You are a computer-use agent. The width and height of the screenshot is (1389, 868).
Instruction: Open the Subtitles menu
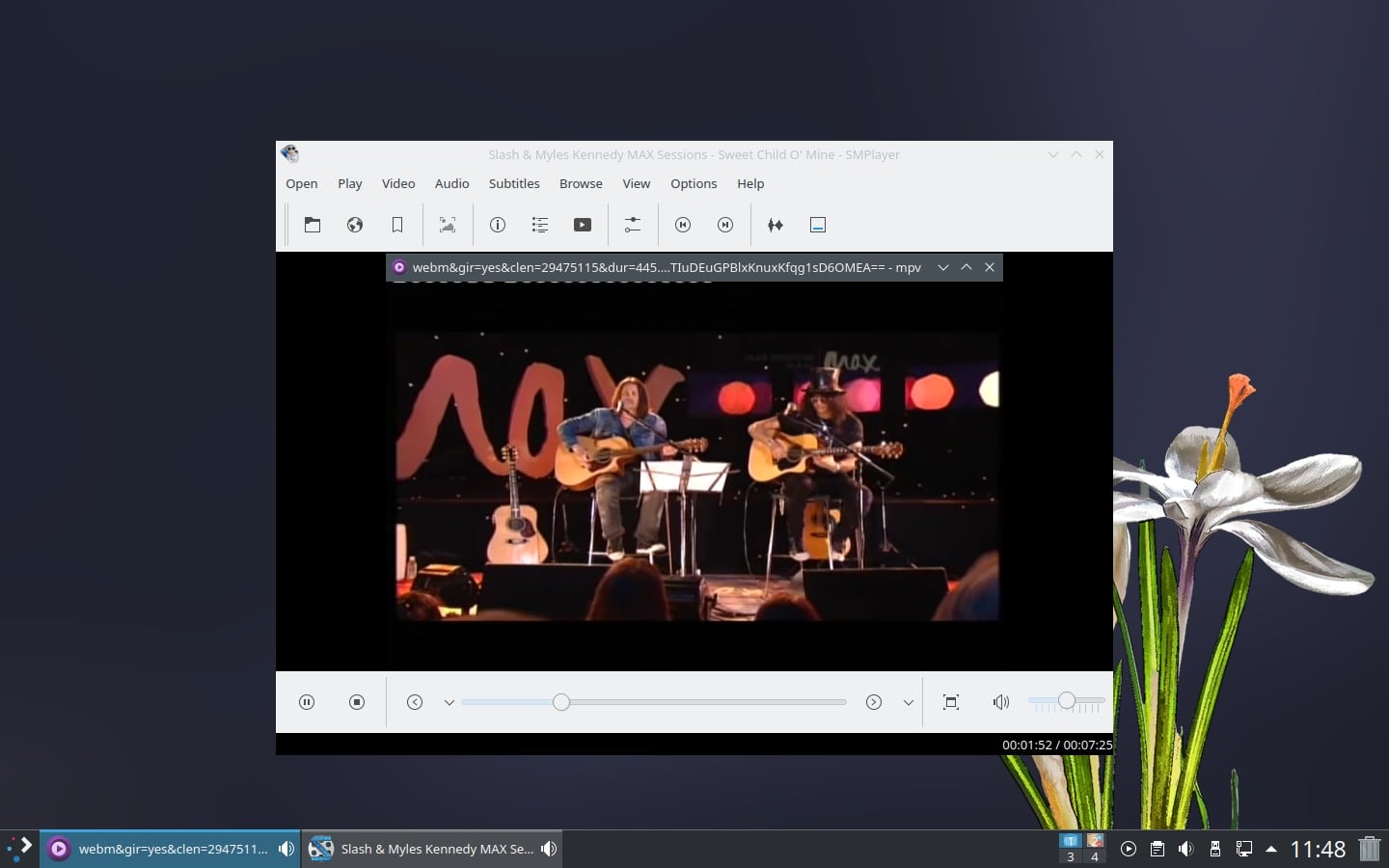(x=514, y=183)
